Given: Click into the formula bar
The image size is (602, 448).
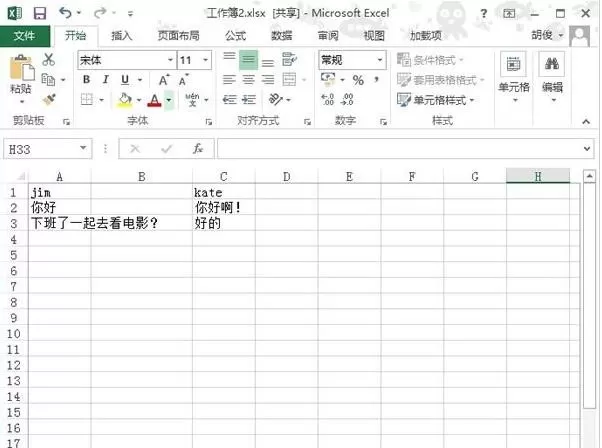Looking at the screenshot, I should click(x=399, y=149).
